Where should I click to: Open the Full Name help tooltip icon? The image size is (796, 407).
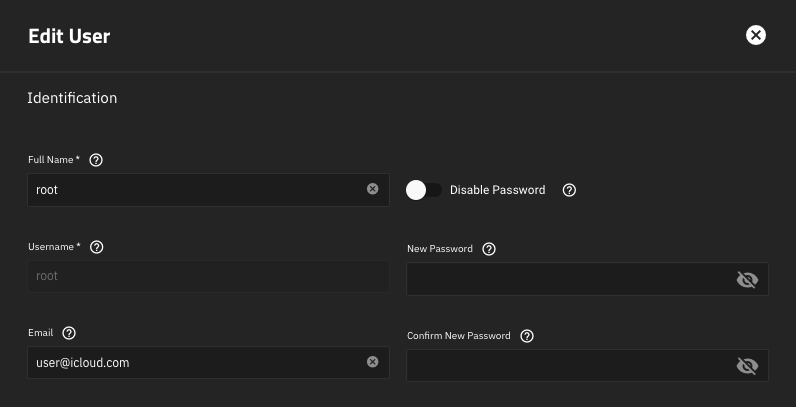(96, 160)
